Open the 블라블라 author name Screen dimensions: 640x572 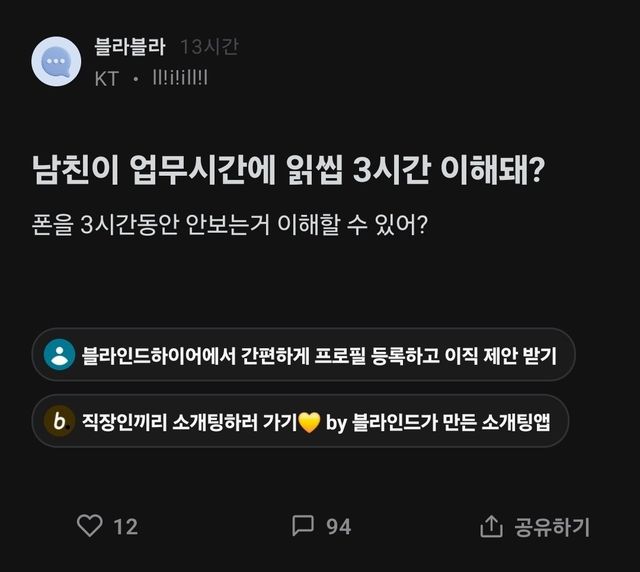[x=129, y=47]
